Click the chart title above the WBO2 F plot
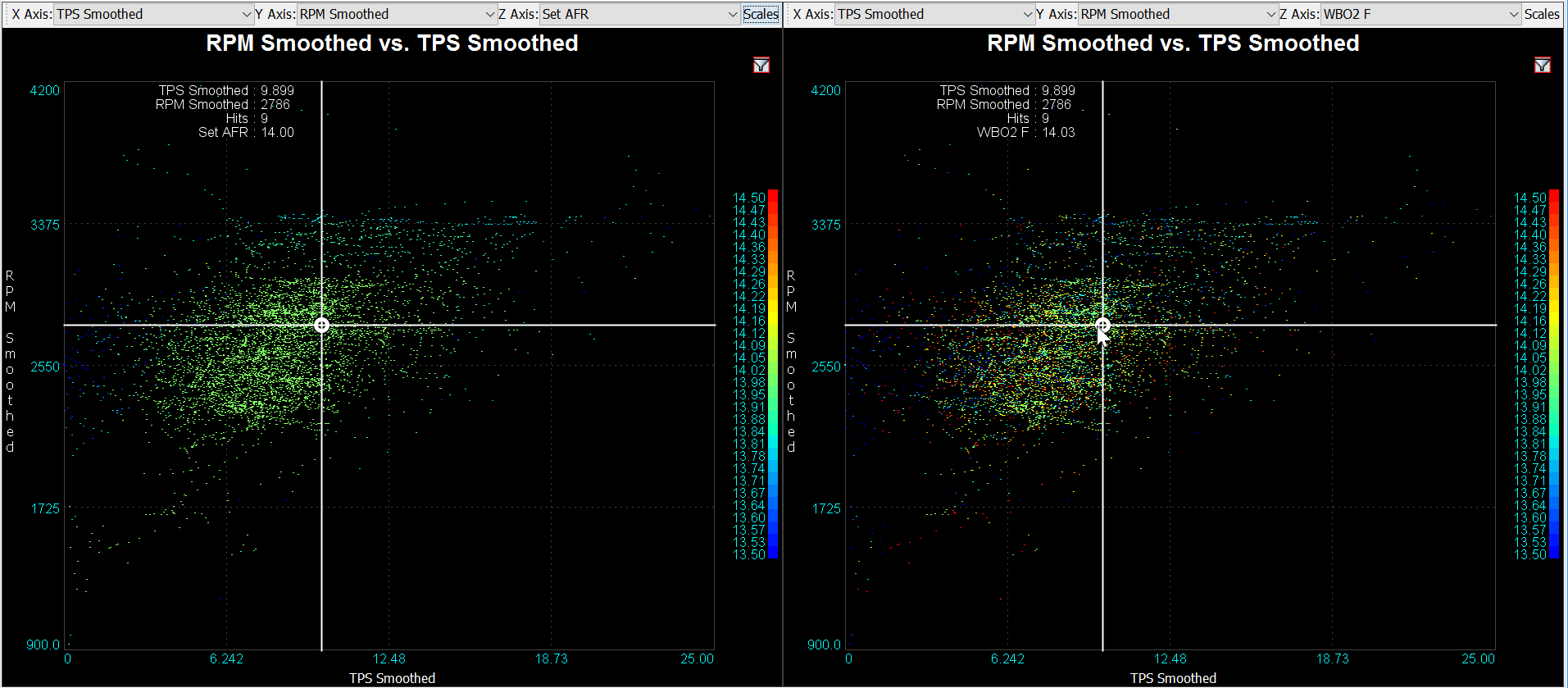Image resolution: width=1568 pixels, height=688 pixels. point(1173,43)
